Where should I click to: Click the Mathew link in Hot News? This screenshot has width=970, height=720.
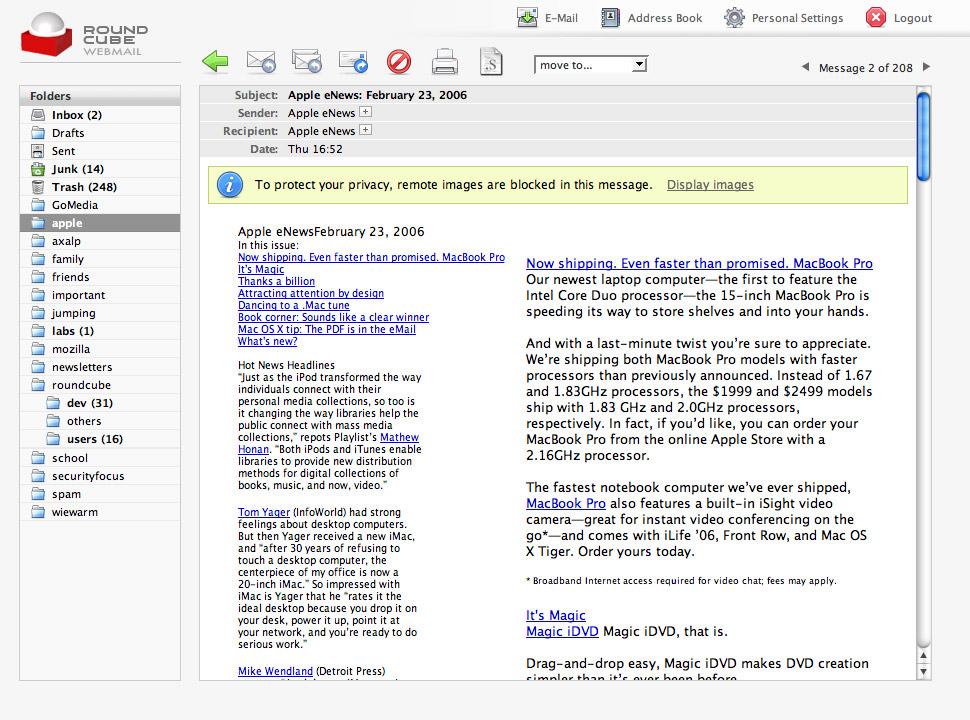tap(399, 437)
